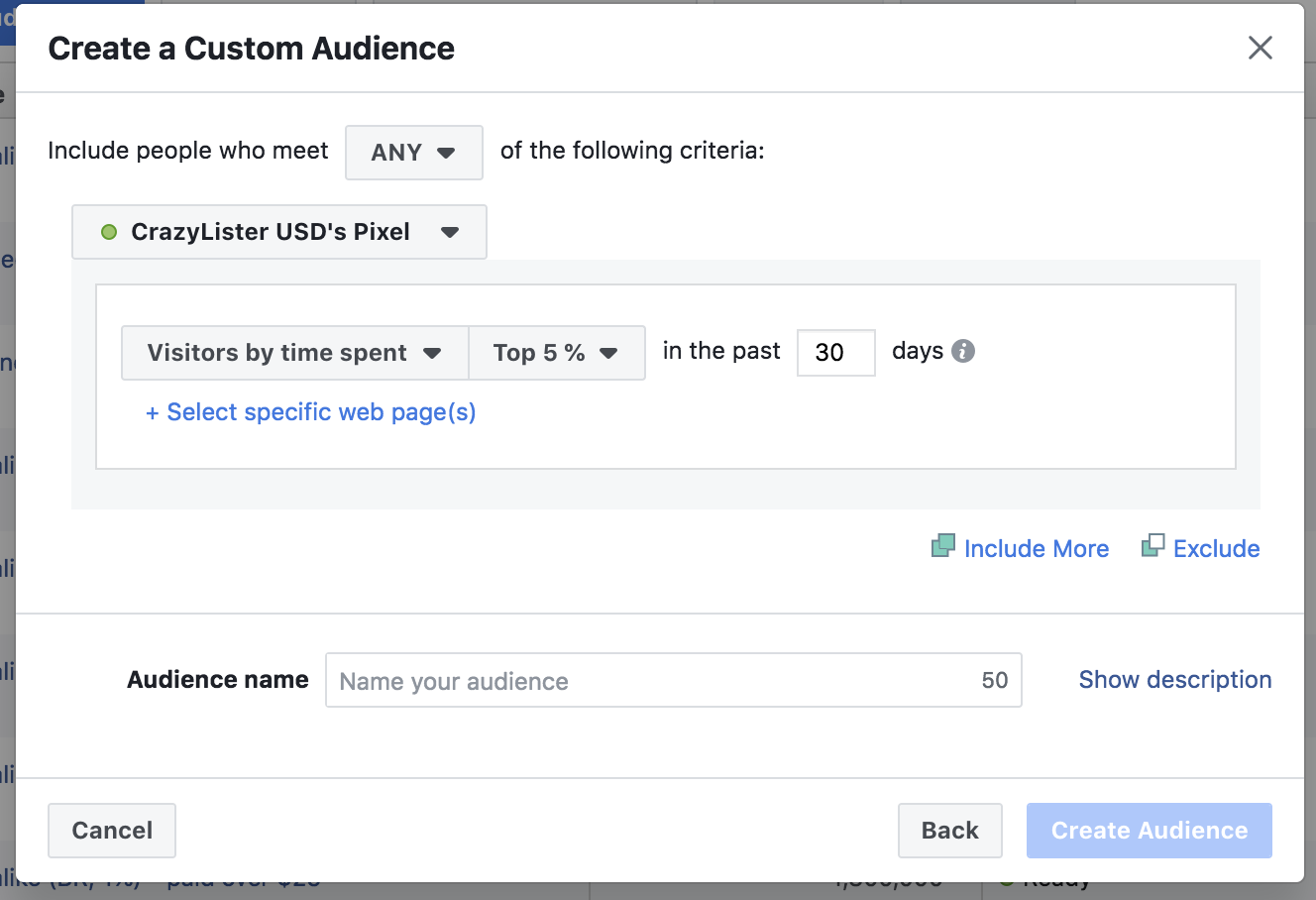Click the Include More overlapping squares icon

pos(943,546)
